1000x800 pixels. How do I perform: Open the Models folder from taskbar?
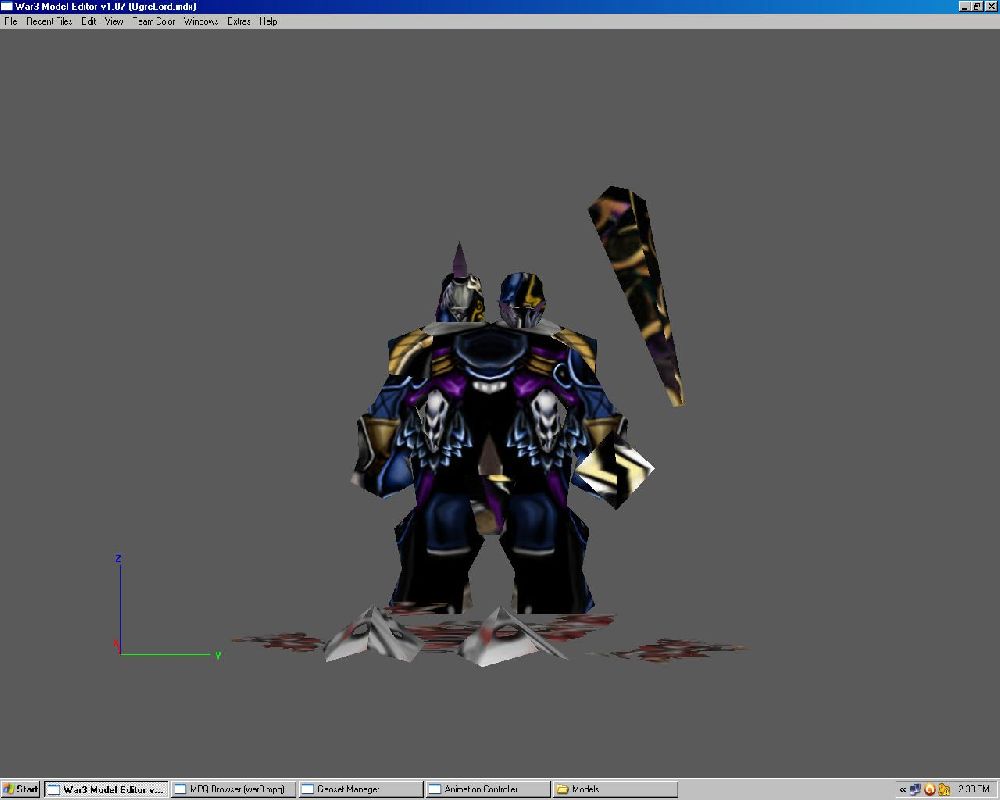point(615,789)
